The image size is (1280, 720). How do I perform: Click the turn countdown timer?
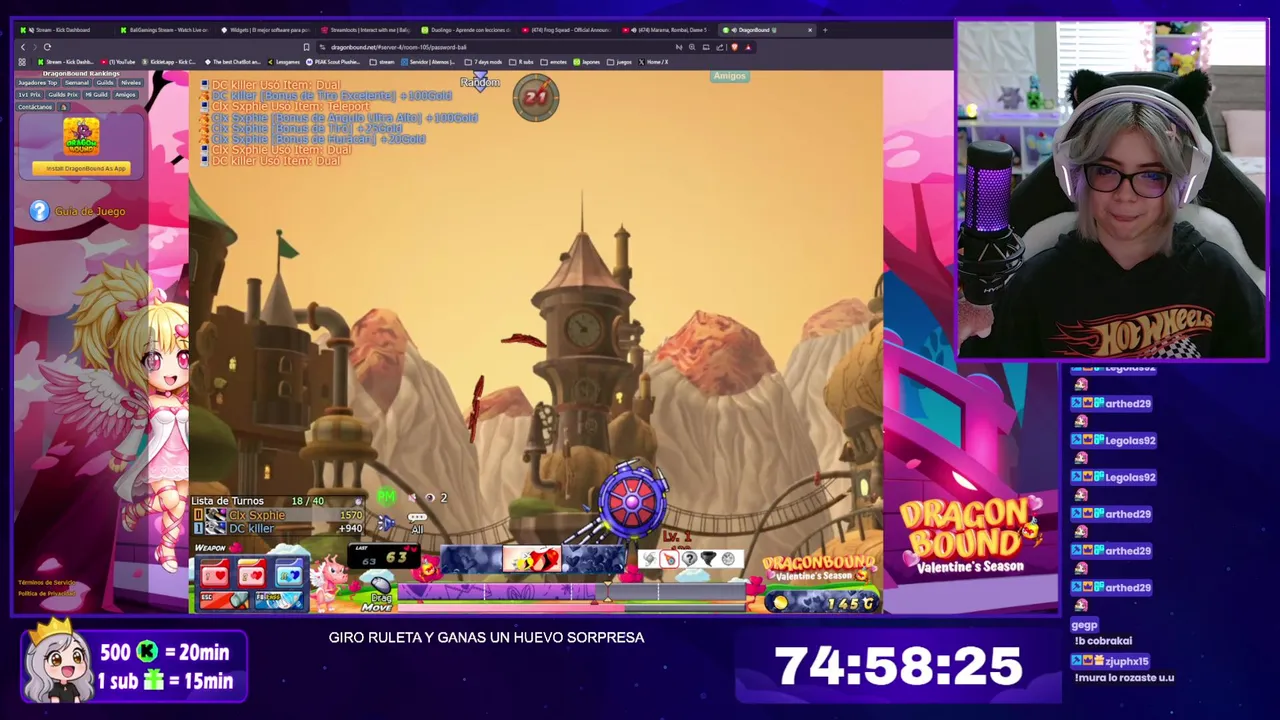(x=536, y=97)
